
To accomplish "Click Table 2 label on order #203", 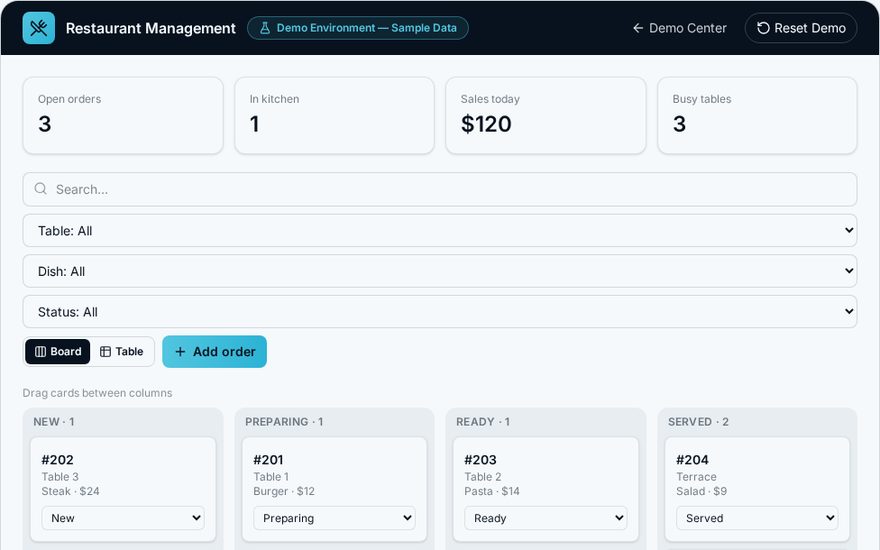I will [x=483, y=476].
